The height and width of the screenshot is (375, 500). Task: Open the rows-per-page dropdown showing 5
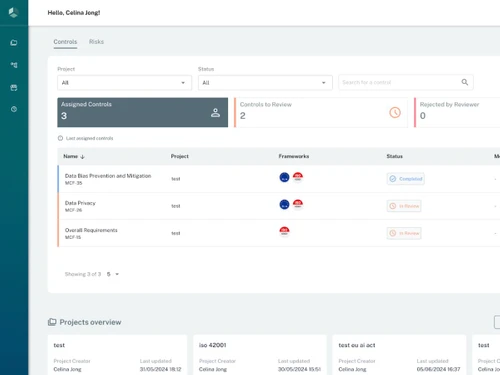[x=113, y=274]
